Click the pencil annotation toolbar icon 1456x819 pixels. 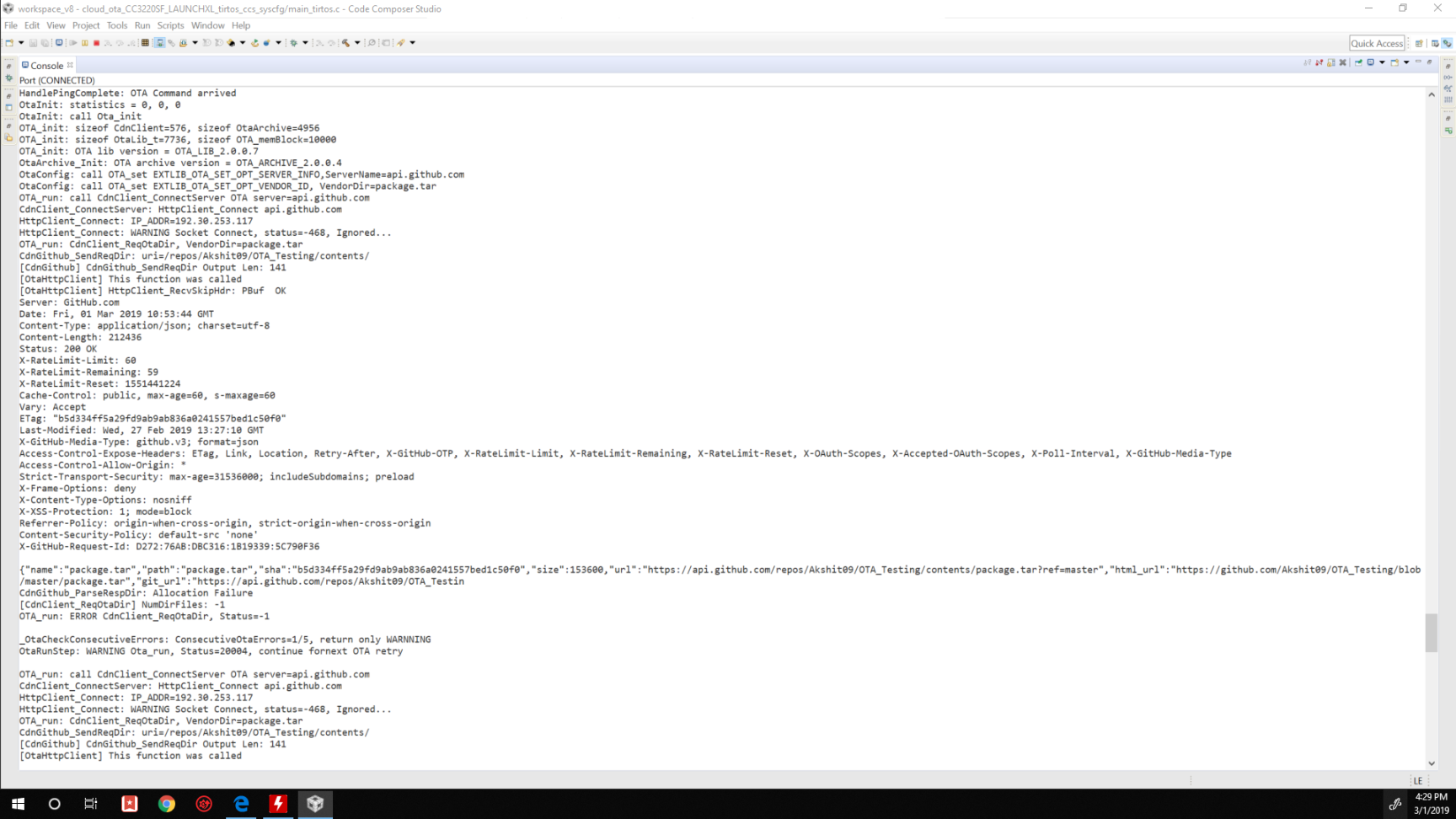click(401, 43)
